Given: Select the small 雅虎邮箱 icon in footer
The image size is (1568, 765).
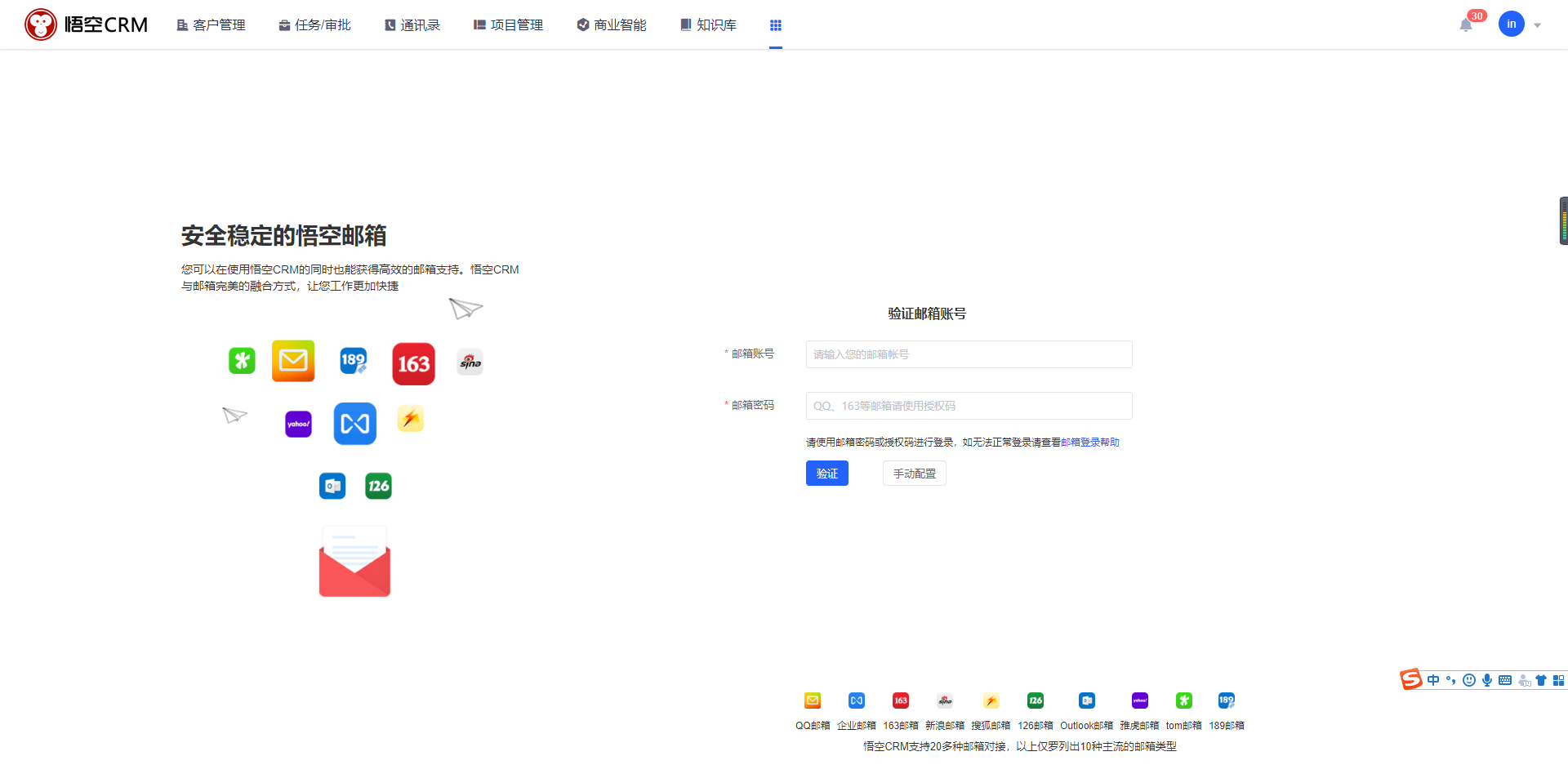Looking at the screenshot, I should [1140, 701].
